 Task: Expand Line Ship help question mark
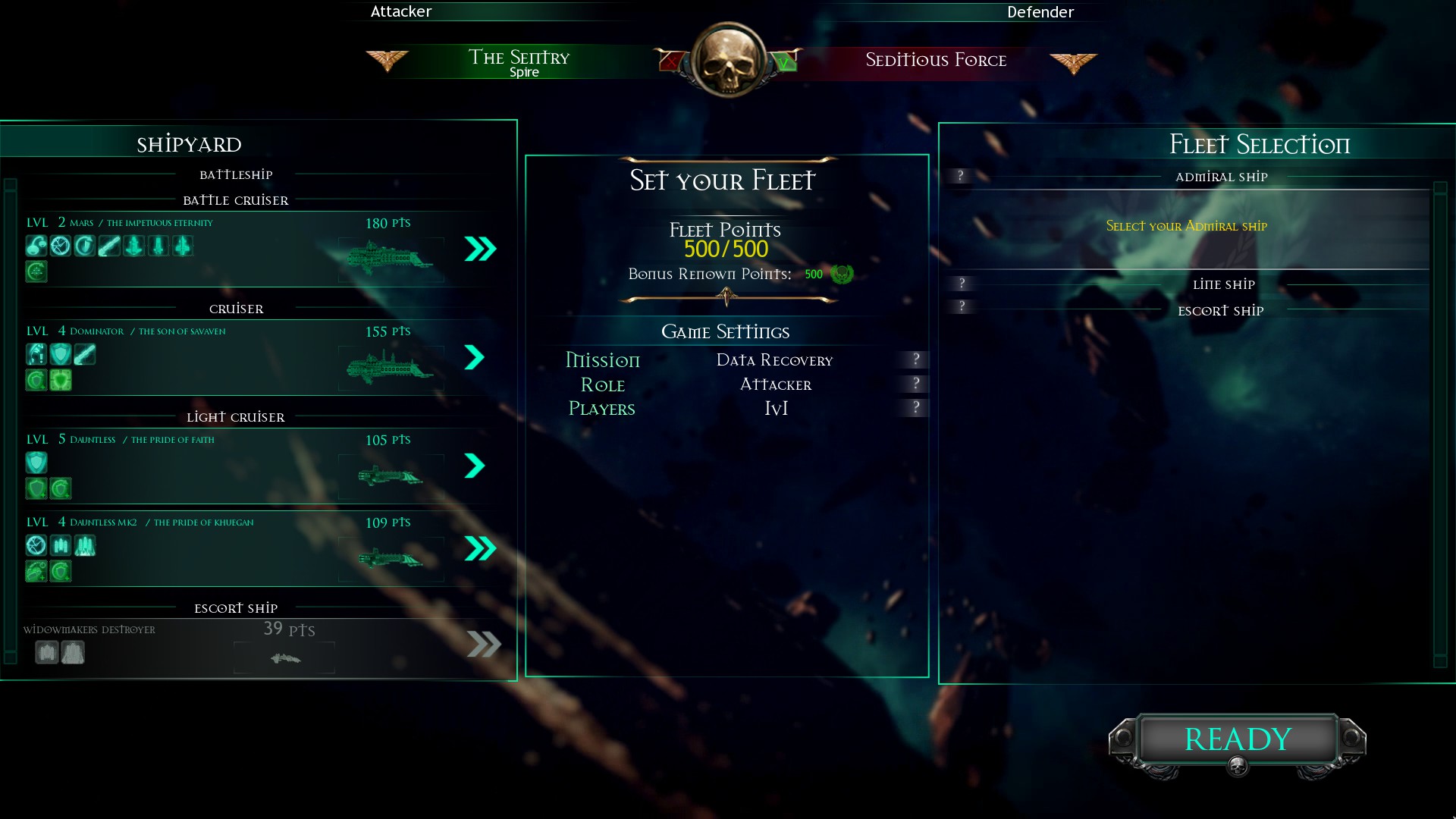[x=962, y=284]
